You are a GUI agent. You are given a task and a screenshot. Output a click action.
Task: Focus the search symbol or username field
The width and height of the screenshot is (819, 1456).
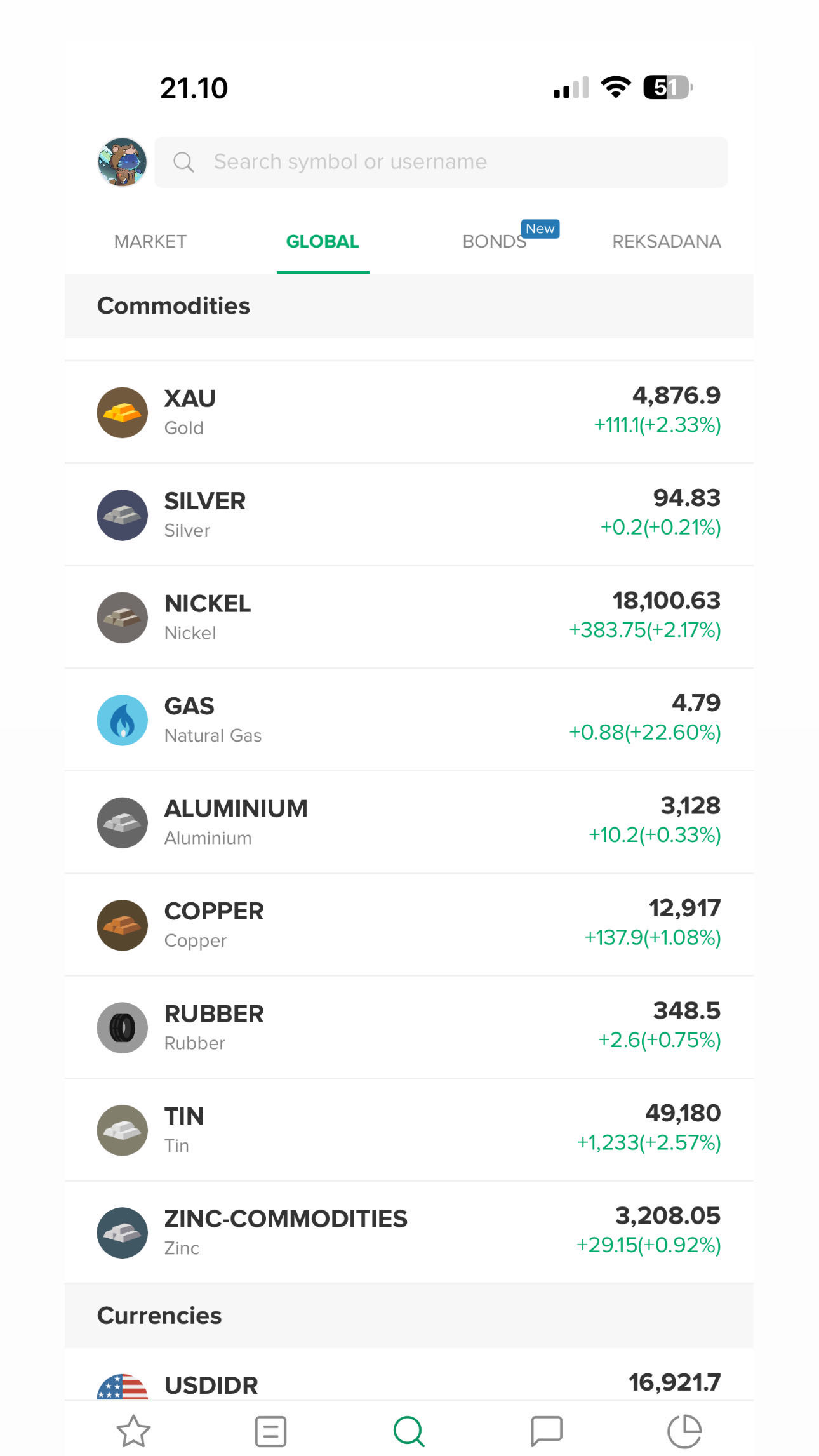441,162
